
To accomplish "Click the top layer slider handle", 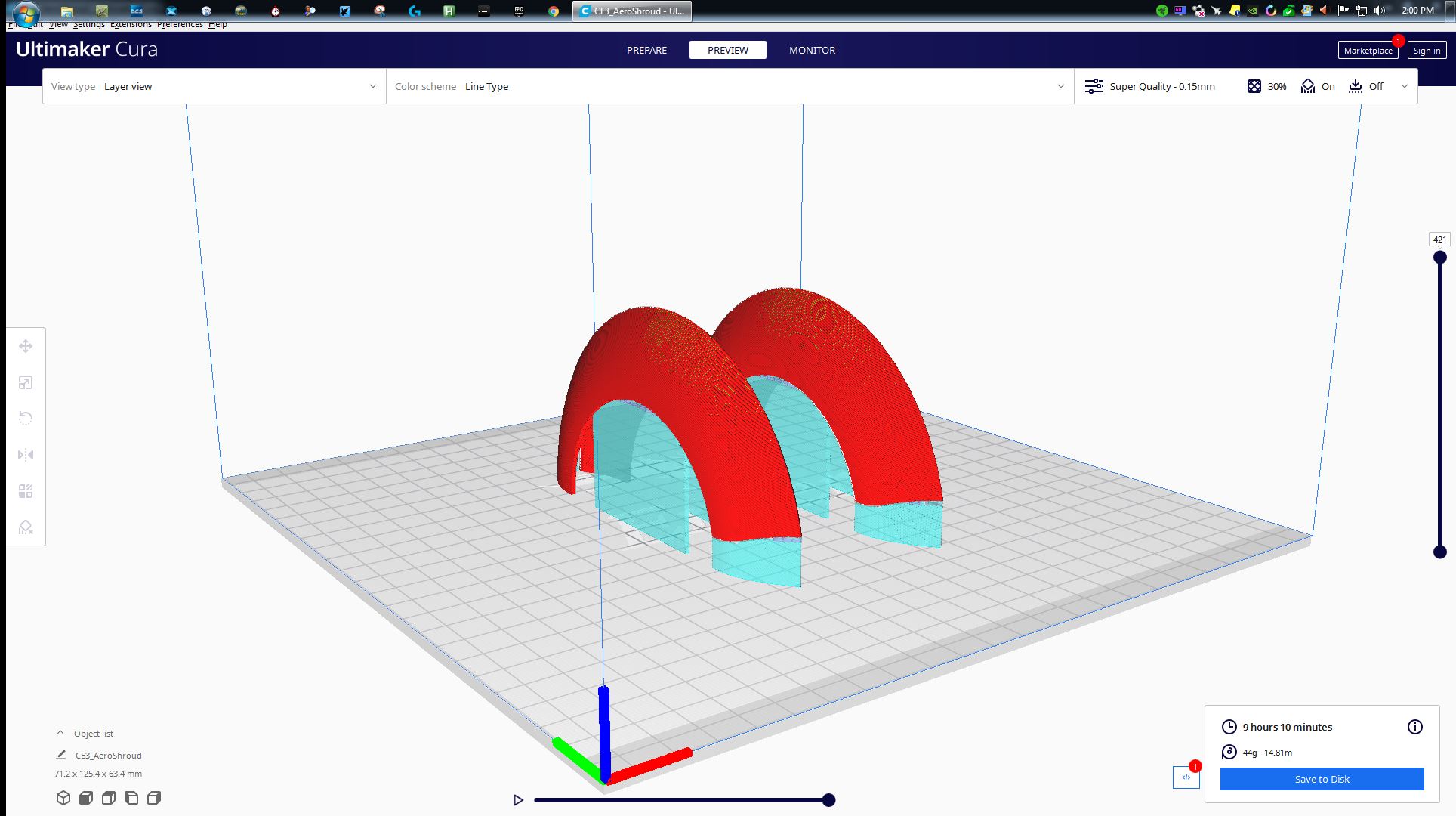I will point(1440,258).
